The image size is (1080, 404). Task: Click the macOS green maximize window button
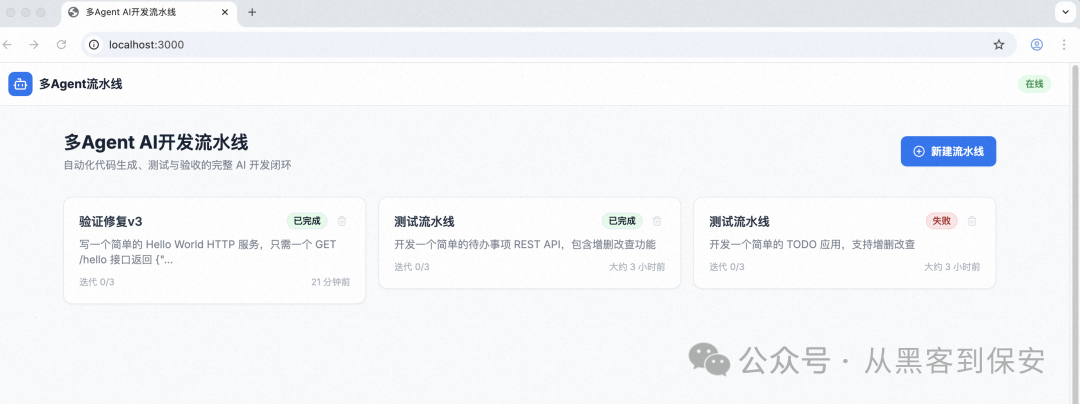pos(41,12)
